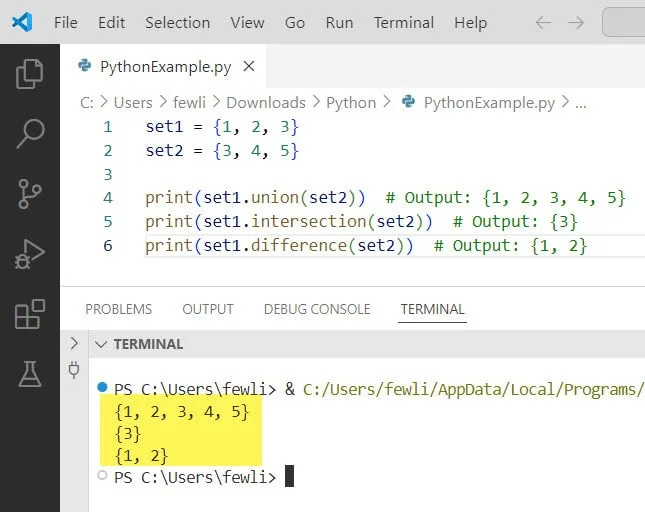Go forward using the right arrow
645x512 pixels.
click(x=576, y=23)
